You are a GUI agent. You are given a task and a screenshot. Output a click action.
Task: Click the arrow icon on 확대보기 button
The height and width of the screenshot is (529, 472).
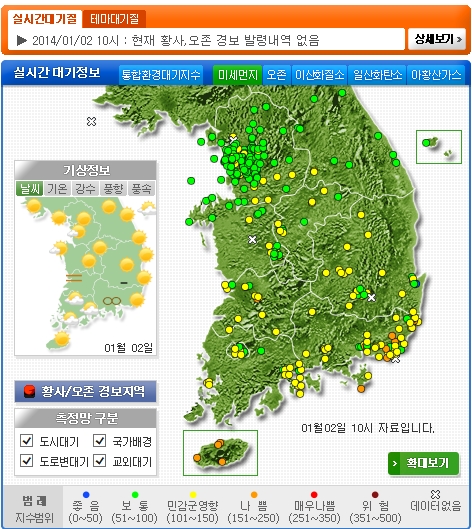pos(395,463)
